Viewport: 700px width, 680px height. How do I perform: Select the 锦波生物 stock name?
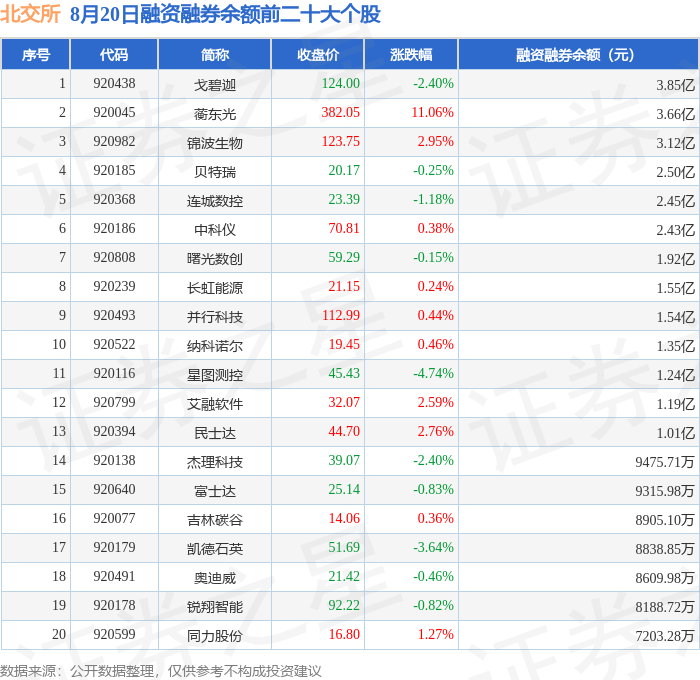click(215, 143)
